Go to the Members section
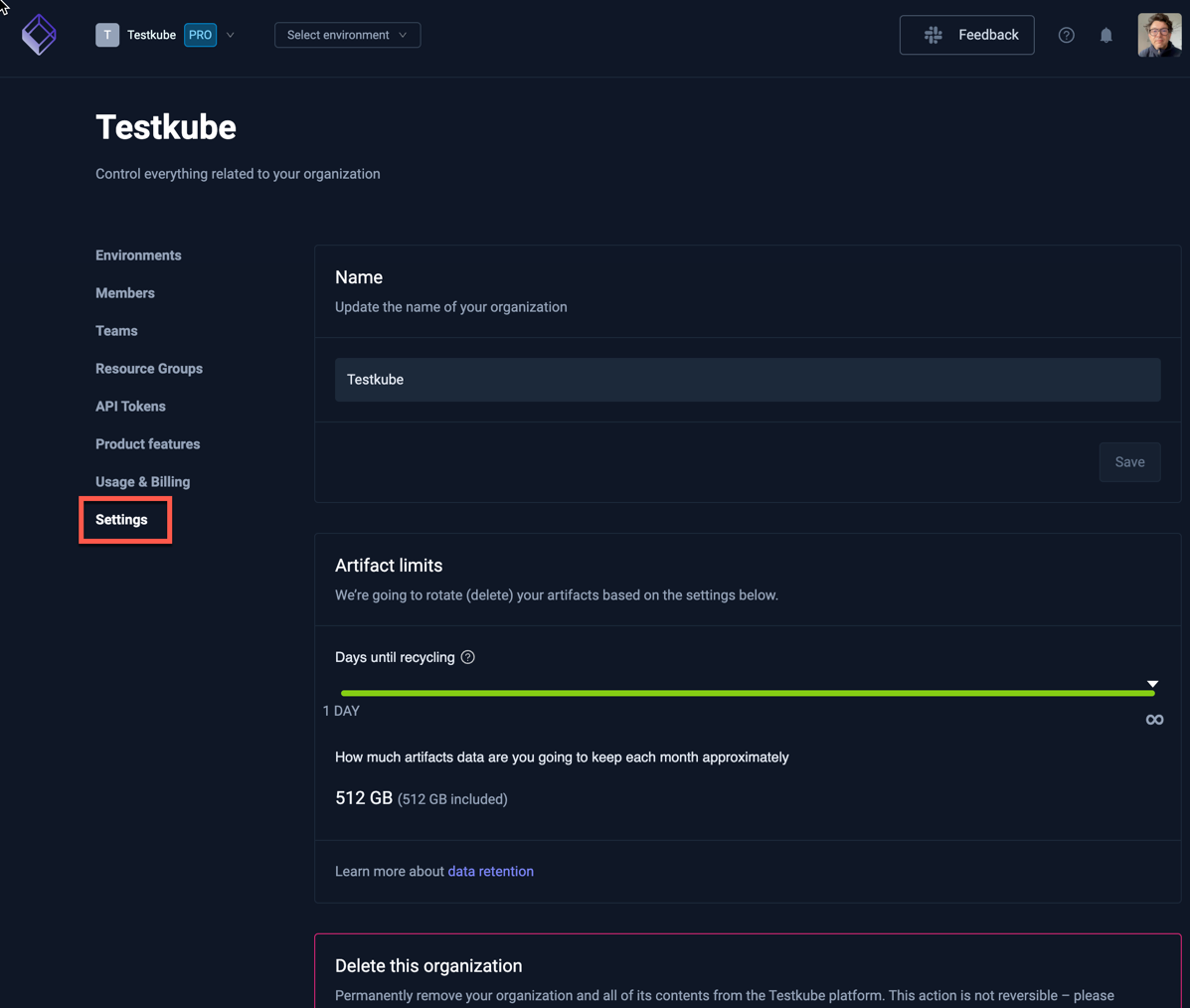 pyautogui.click(x=125, y=293)
